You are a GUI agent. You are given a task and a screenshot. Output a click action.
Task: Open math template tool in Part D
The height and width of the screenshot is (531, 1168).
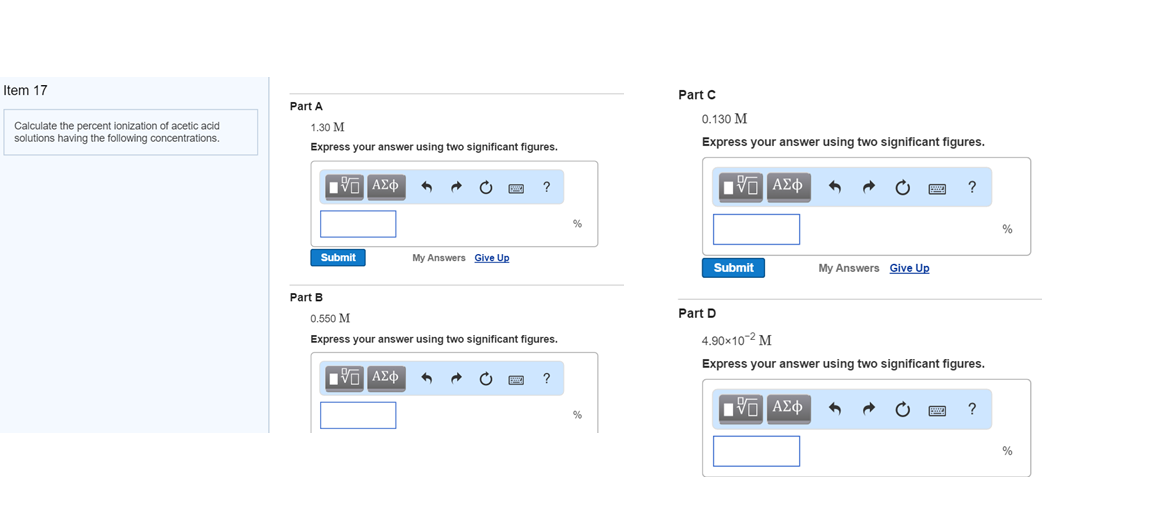coord(740,409)
